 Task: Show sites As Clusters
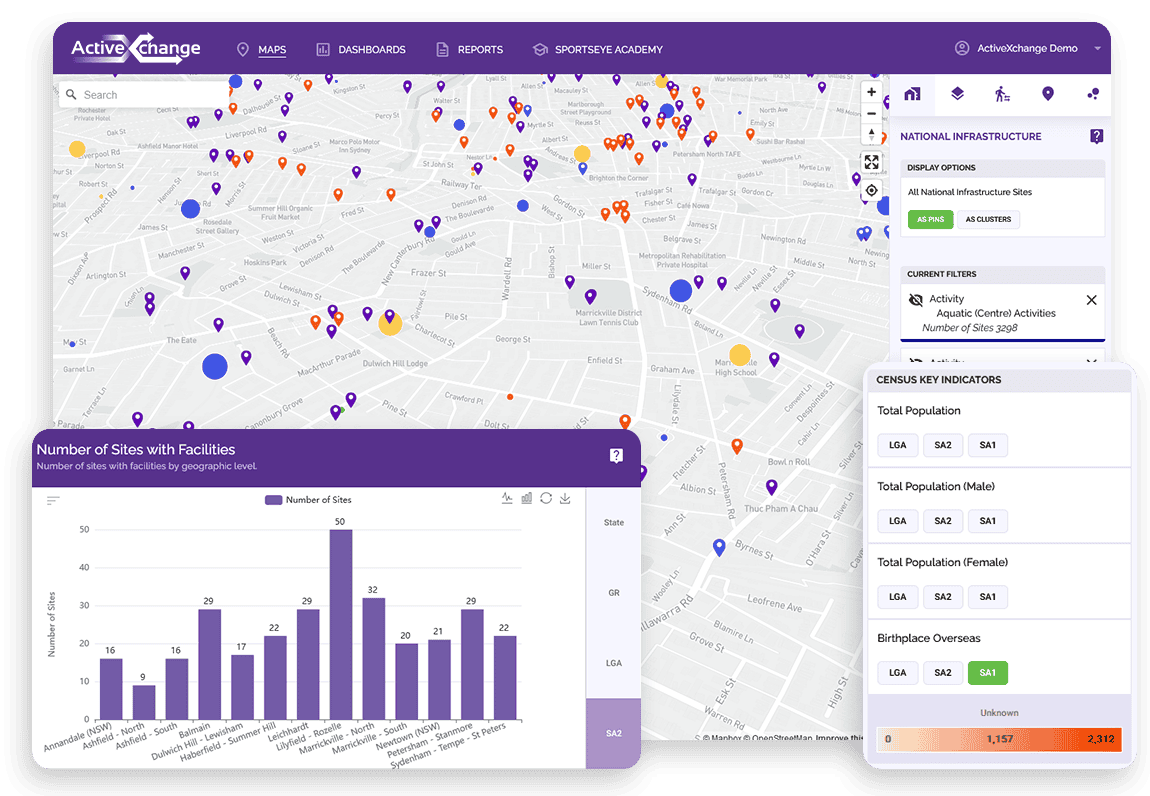pyautogui.click(x=988, y=219)
